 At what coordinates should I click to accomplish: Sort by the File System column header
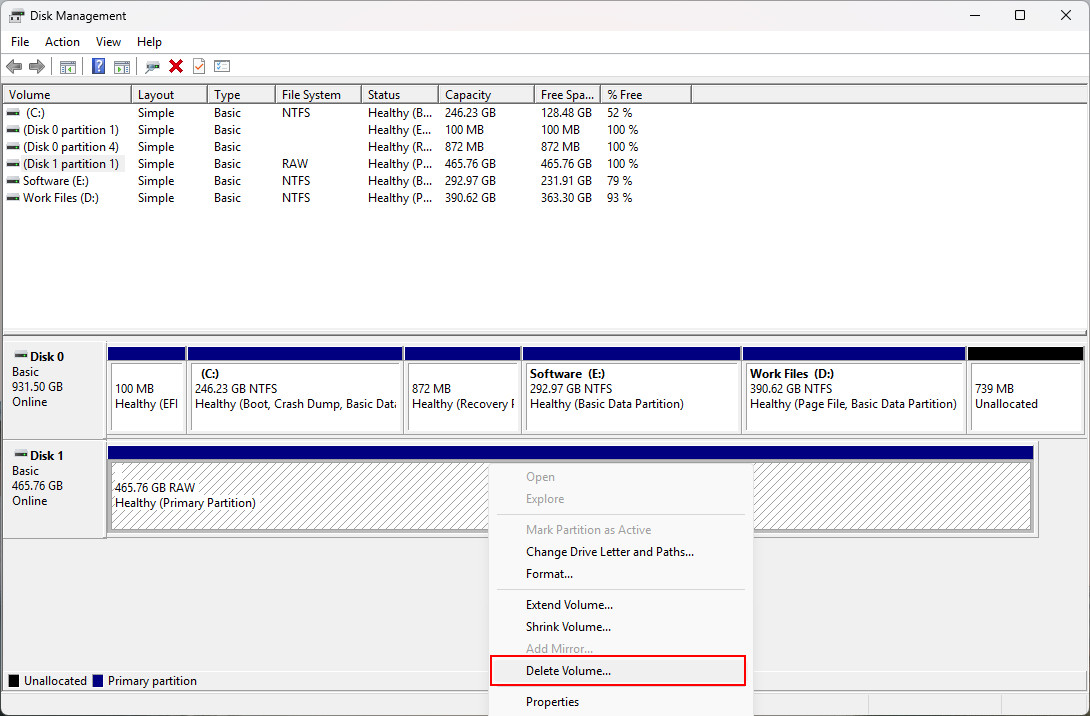pos(318,95)
